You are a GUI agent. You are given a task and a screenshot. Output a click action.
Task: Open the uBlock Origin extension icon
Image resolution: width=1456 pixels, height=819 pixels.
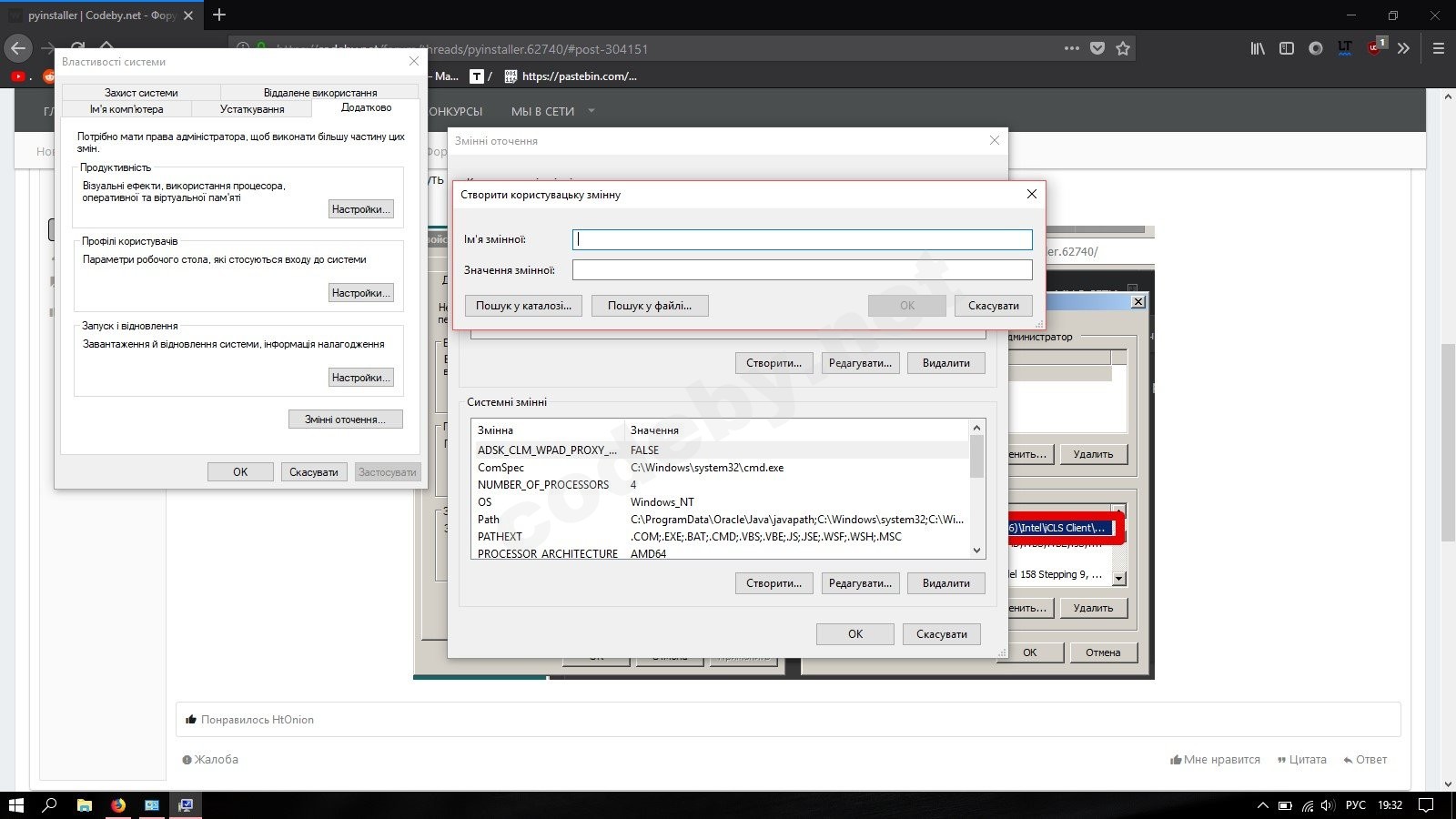(x=1375, y=48)
